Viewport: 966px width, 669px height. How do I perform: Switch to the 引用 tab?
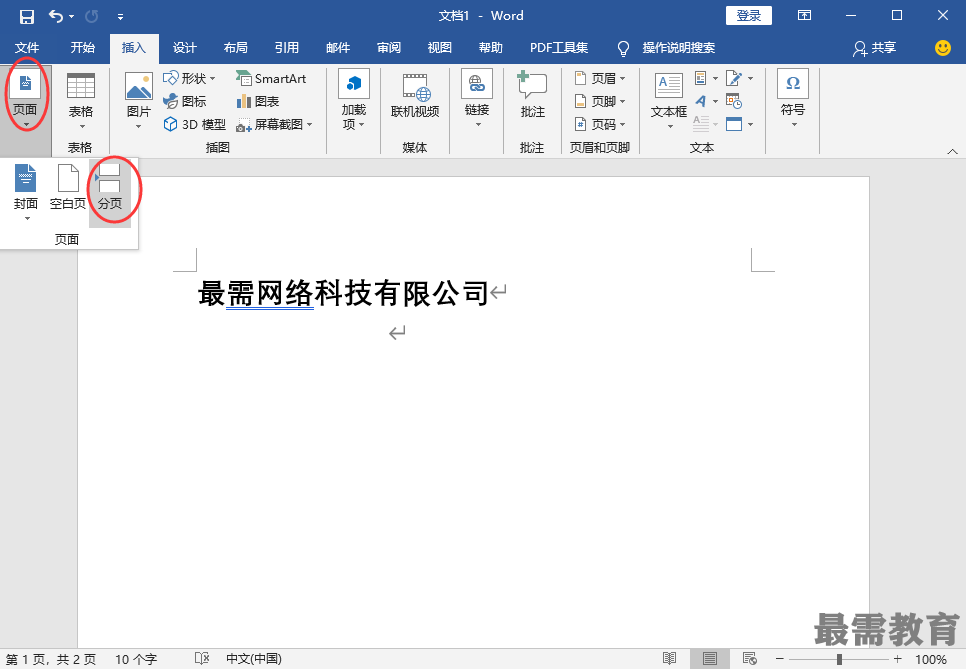point(286,47)
